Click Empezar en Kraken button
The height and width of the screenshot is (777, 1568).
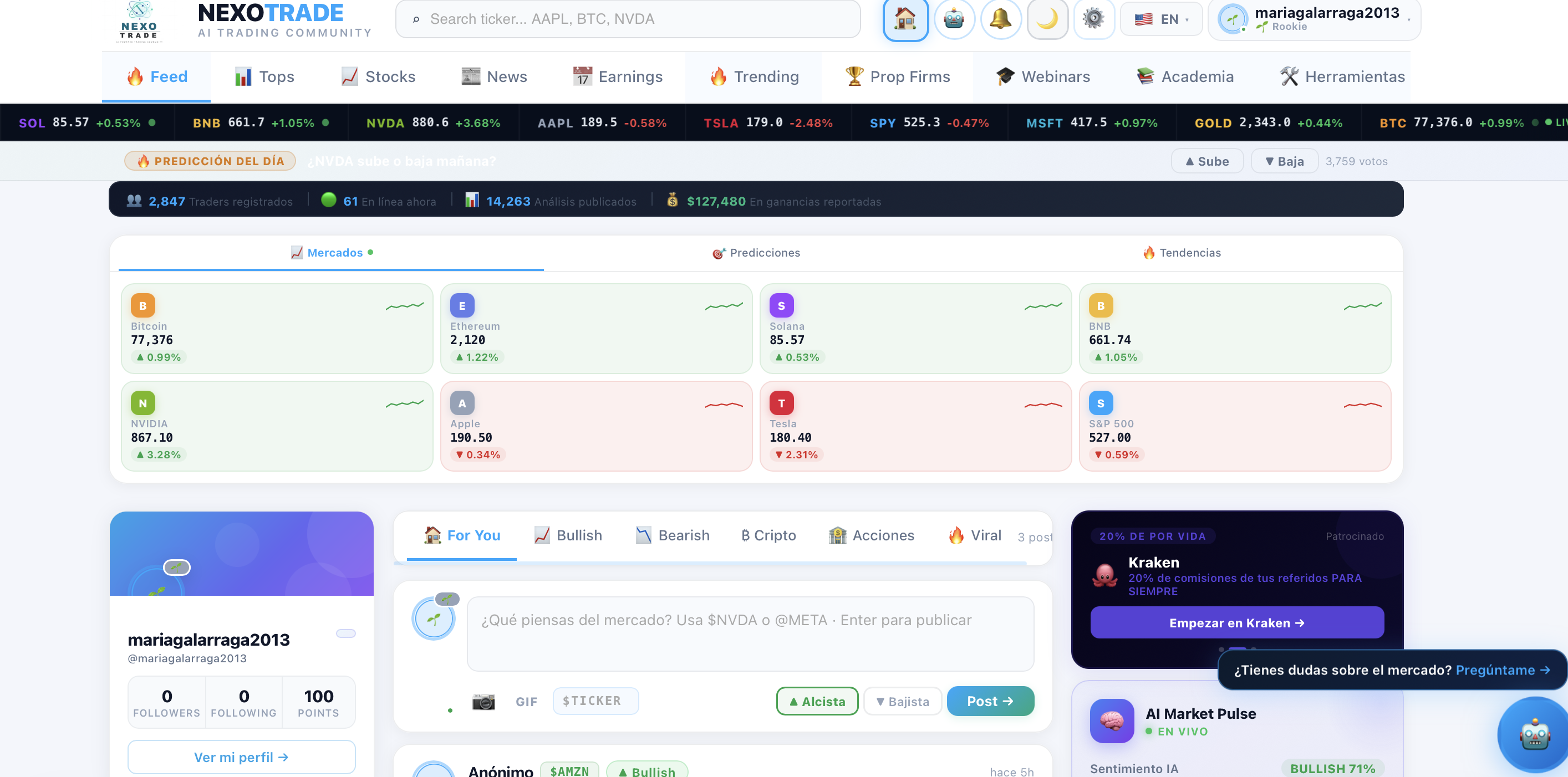pos(1236,622)
